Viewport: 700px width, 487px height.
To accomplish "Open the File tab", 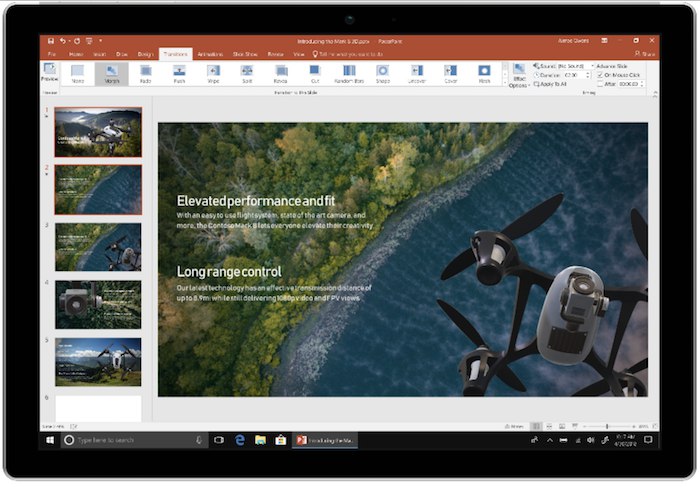I will tap(52, 54).
